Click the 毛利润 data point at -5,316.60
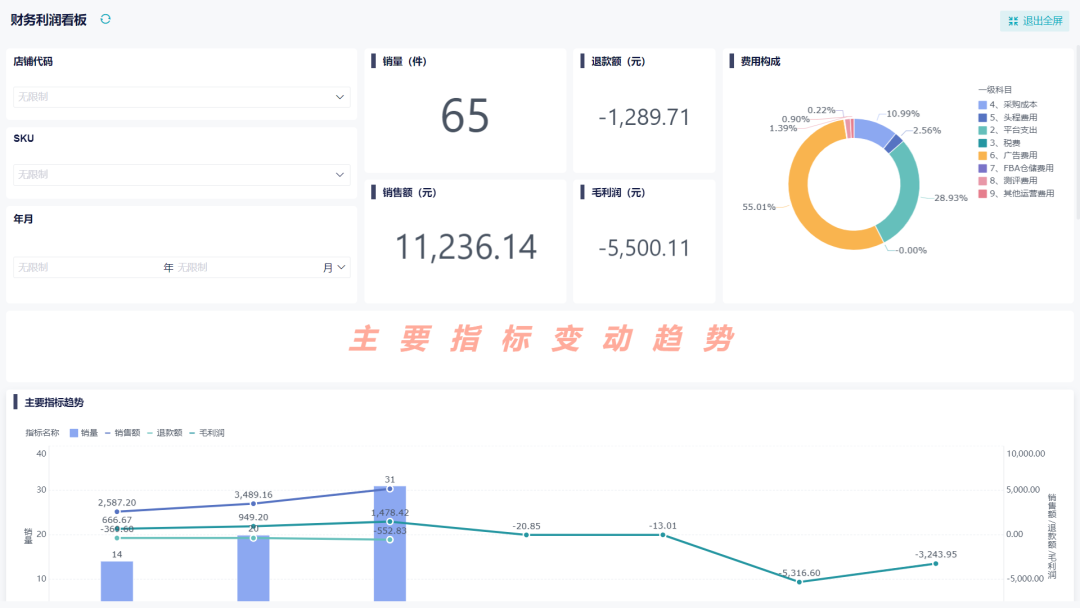Image resolution: width=1080 pixels, height=608 pixels. point(799,582)
